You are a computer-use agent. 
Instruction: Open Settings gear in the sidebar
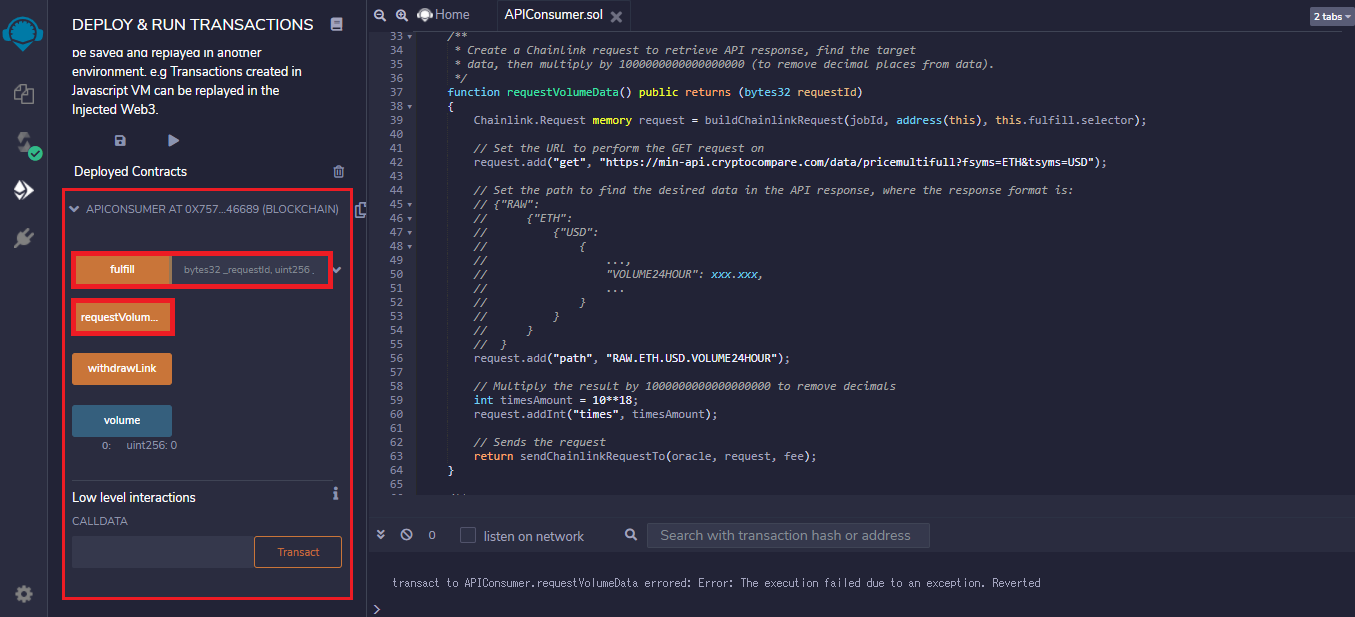click(x=24, y=594)
